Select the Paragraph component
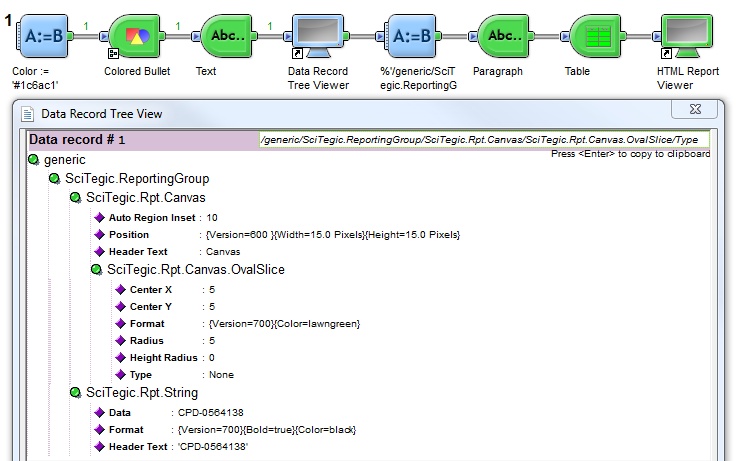 (x=504, y=36)
